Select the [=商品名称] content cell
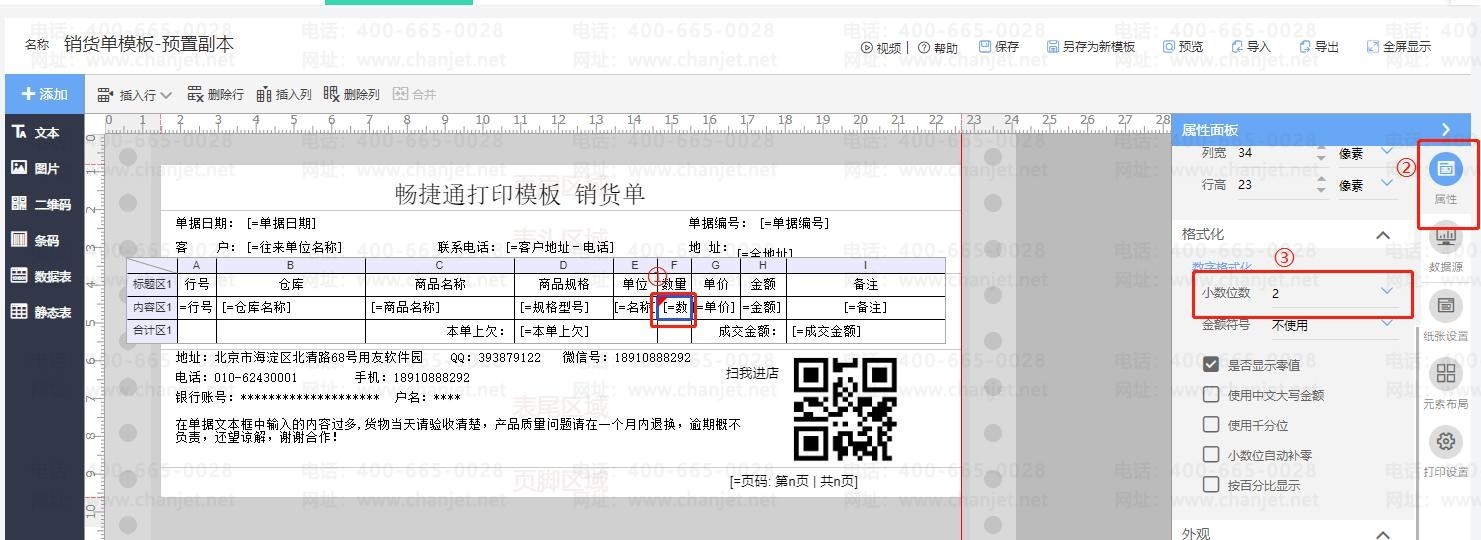Image resolution: width=1481 pixels, height=540 pixels. click(440, 307)
